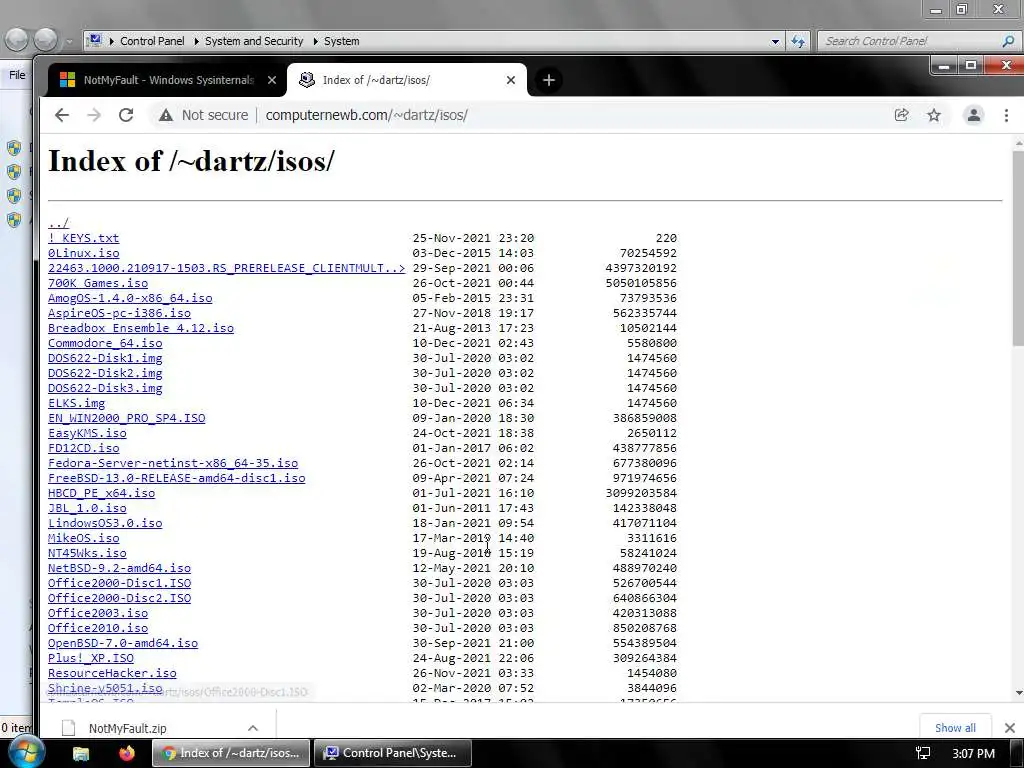
Task: Open the ! KEYS.txt file link
Action: (x=84, y=238)
